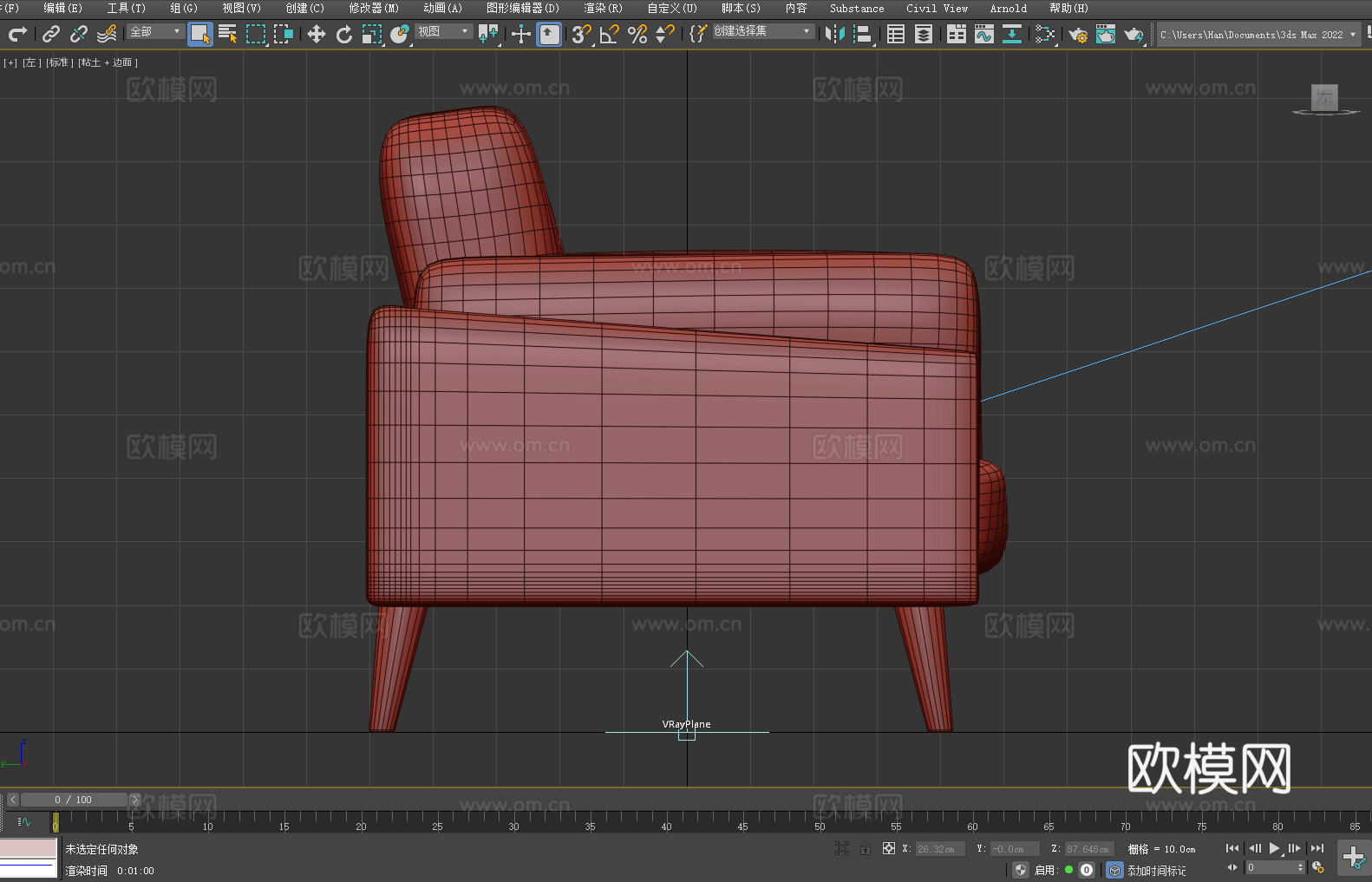This screenshot has width=1372, height=882.
Task: Open the Arnold menu
Action: 1008,8
